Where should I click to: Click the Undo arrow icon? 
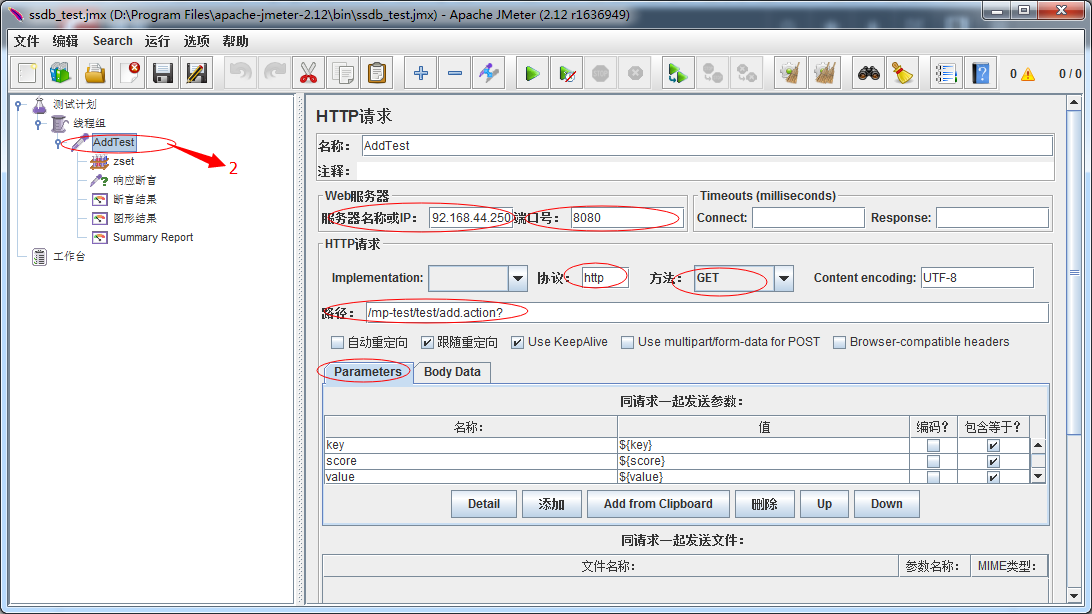pos(240,72)
